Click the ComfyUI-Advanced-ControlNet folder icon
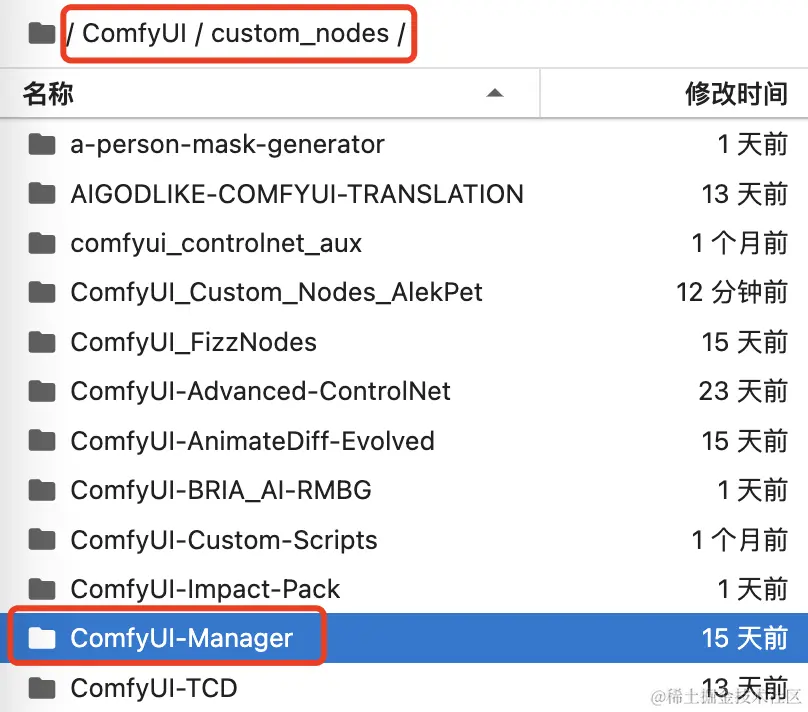 [42, 392]
